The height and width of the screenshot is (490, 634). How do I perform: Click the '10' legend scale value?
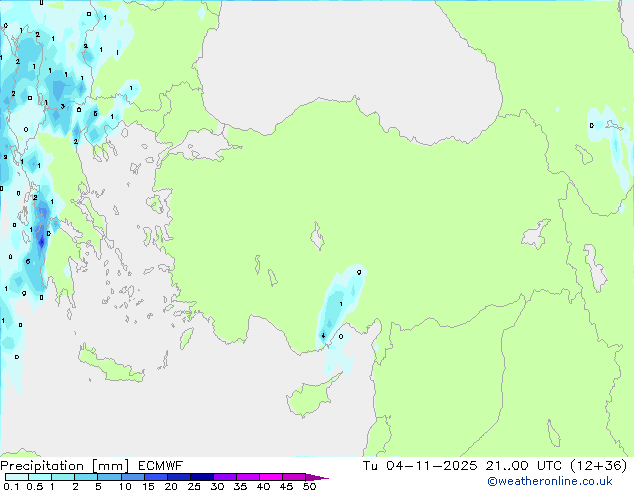pos(125,486)
